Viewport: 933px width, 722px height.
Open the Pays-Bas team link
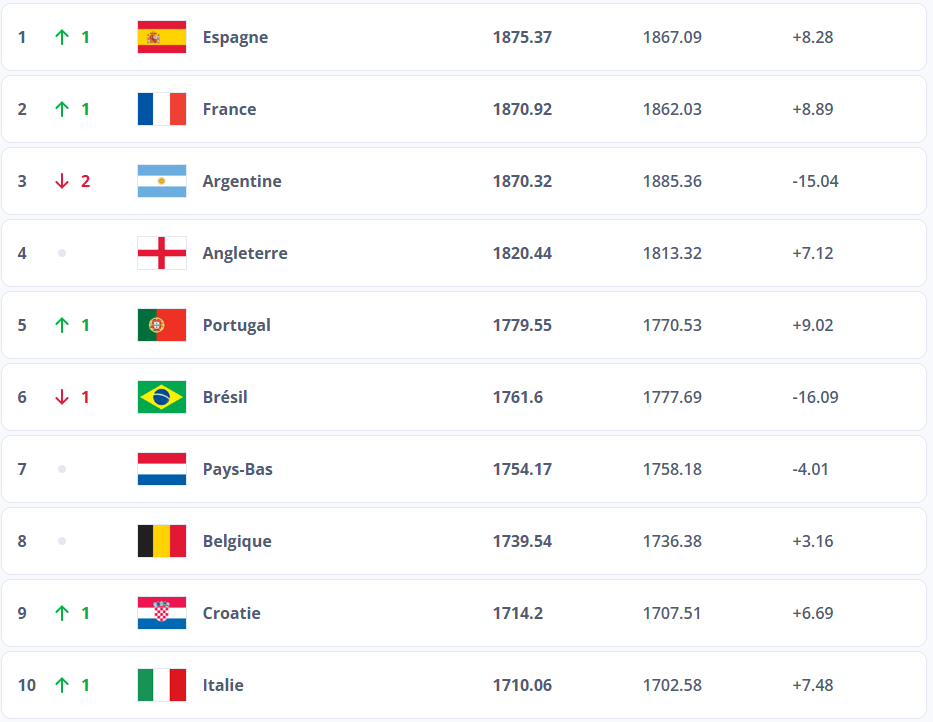coord(237,469)
